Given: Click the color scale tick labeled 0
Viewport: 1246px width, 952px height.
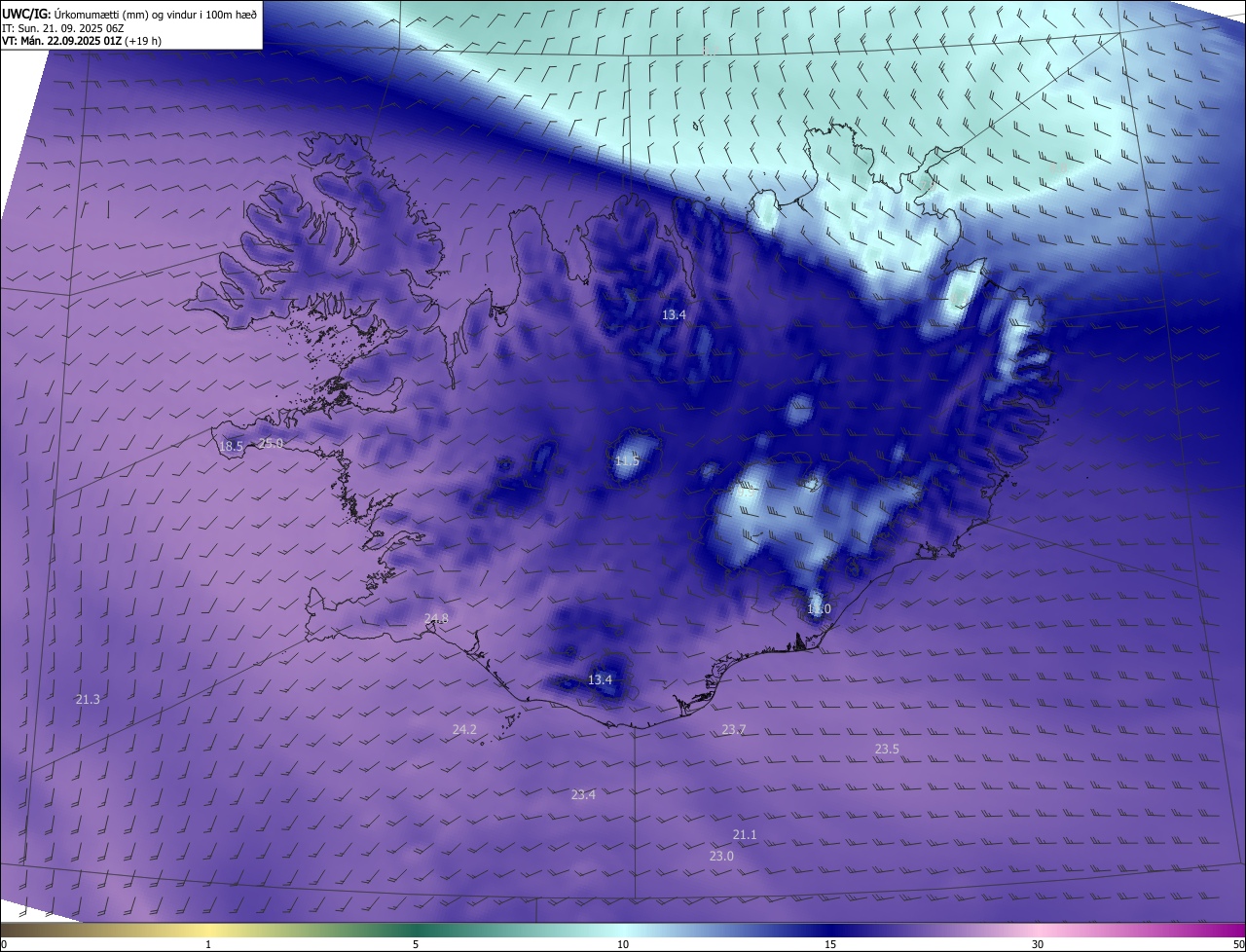Looking at the screenshot, I should click(x=3, y=944).
